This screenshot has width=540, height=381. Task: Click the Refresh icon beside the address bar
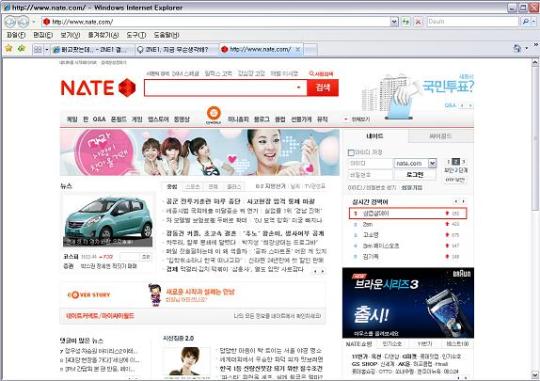pyautogui.click(x=406, y=22)
